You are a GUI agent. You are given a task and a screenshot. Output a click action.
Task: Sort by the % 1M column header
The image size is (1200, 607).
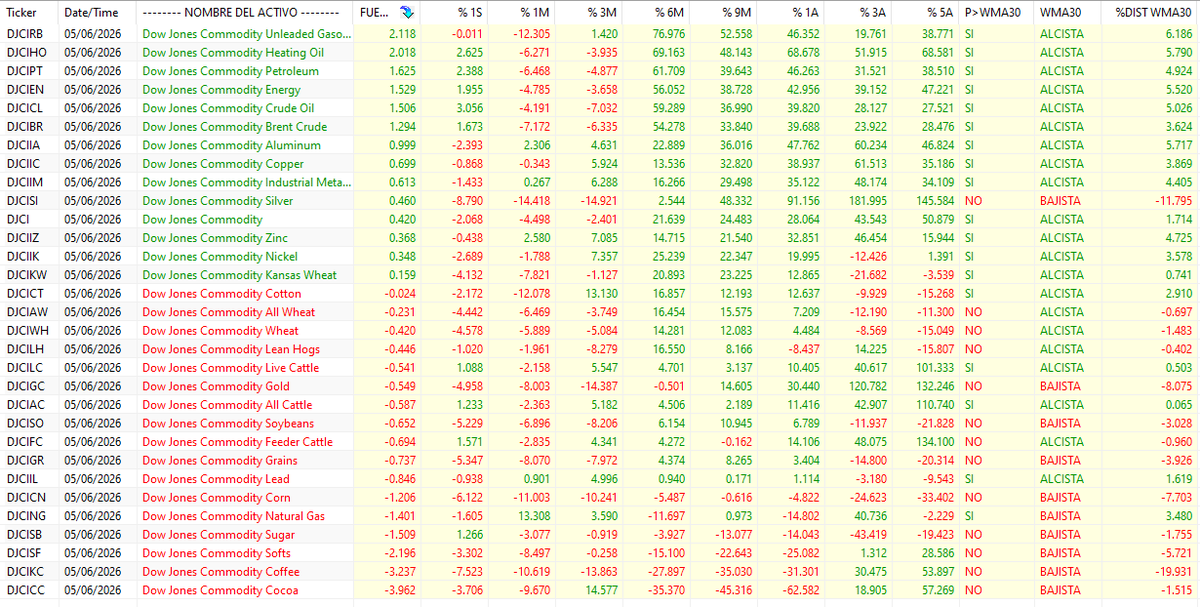coord(535,13)
